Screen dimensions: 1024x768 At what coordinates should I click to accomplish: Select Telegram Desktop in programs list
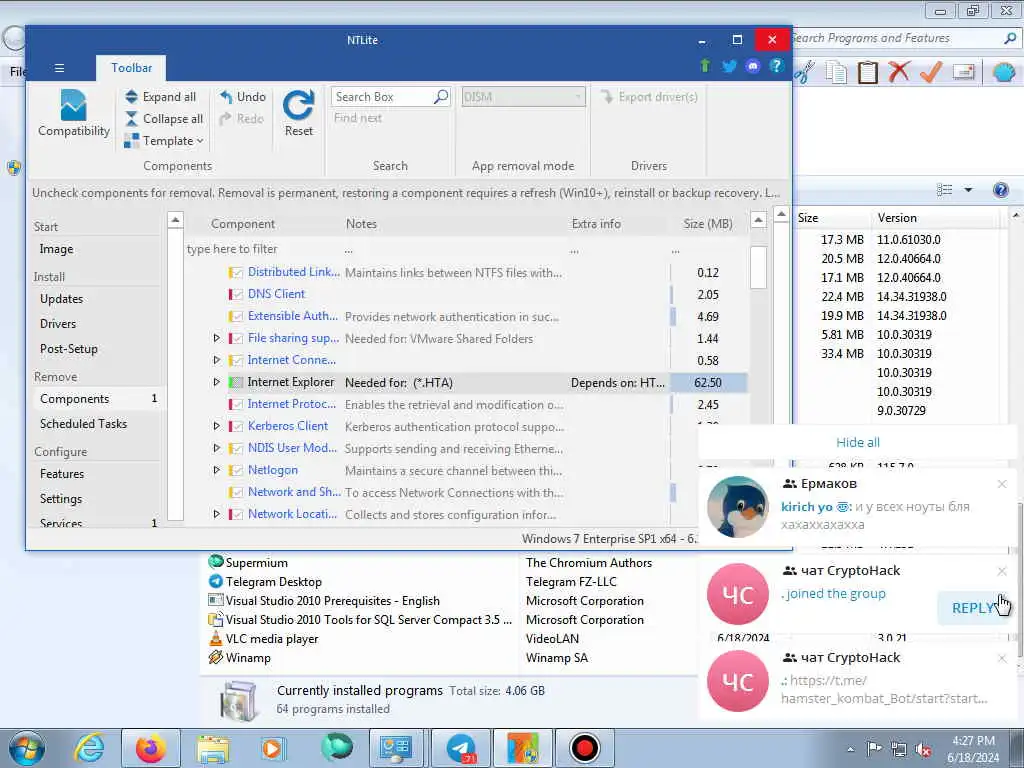pos(274,582)
